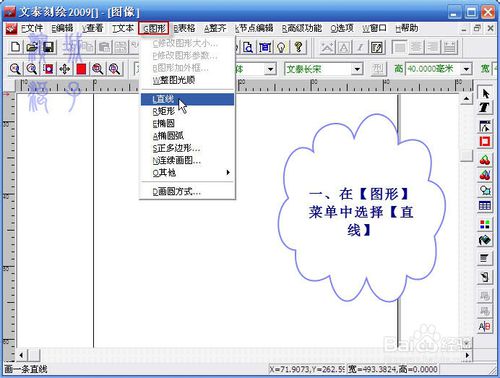Click the text alignment lines icon
Image resolution: width=500 pixels, height=378 pixels.
[x=485, y=258]
